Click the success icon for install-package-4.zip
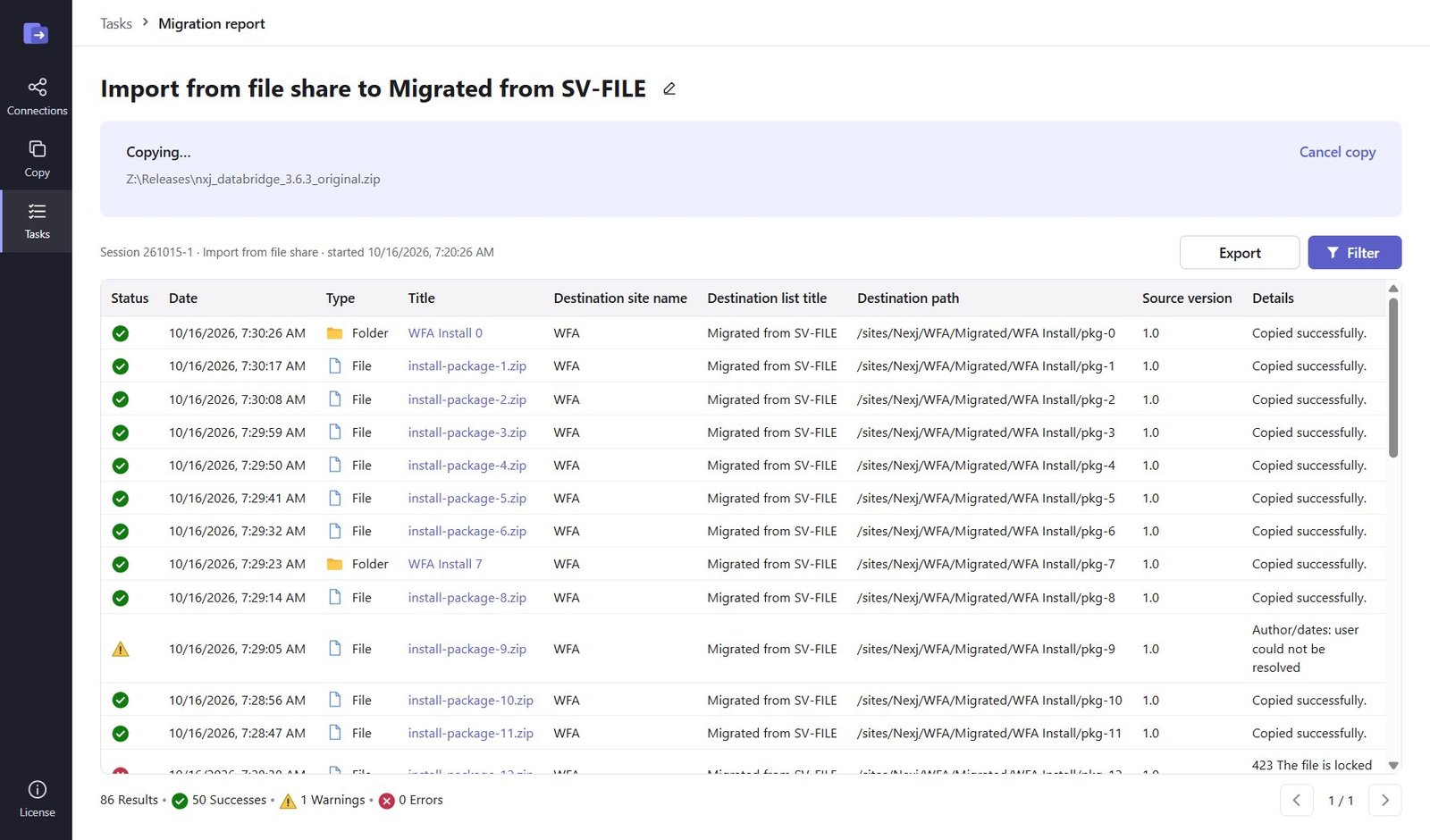1430x840 pixels. point(121,466)
